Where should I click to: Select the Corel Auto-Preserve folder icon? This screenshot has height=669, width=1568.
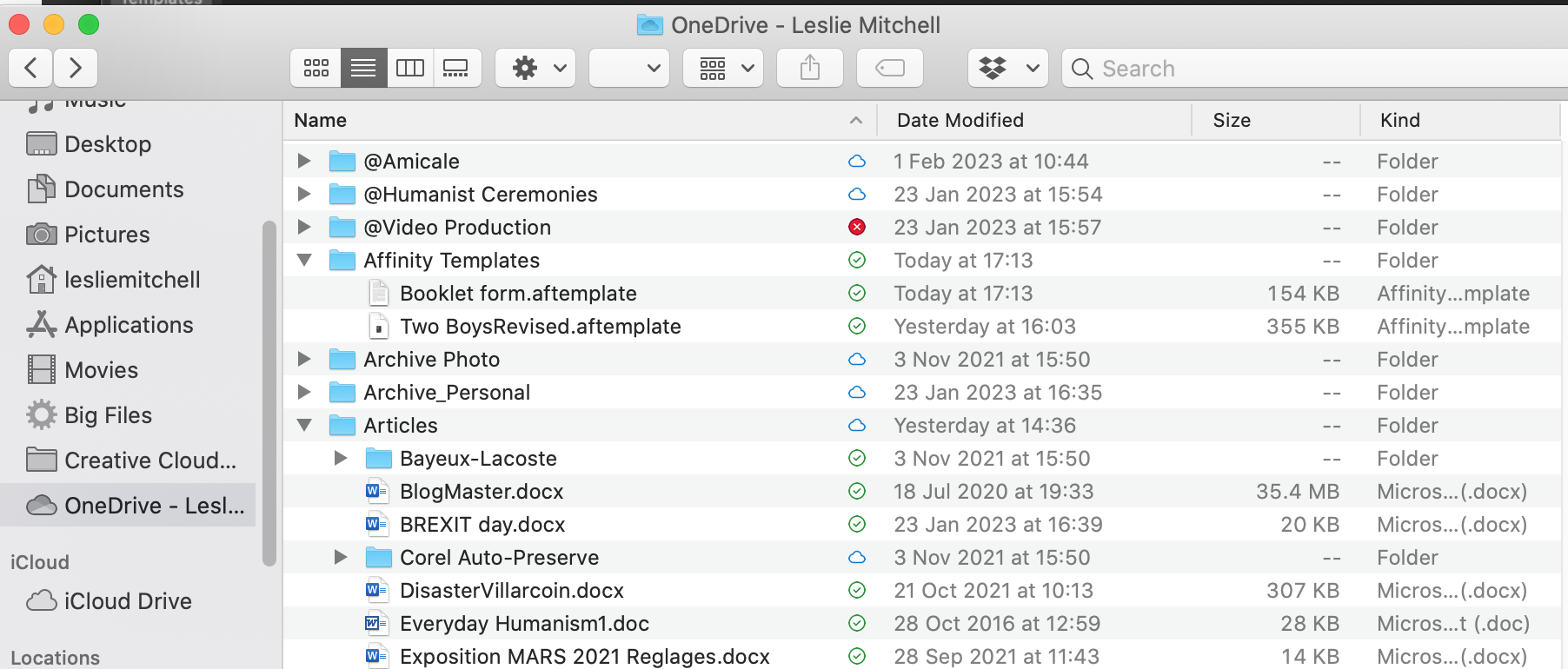pos(379,557)
